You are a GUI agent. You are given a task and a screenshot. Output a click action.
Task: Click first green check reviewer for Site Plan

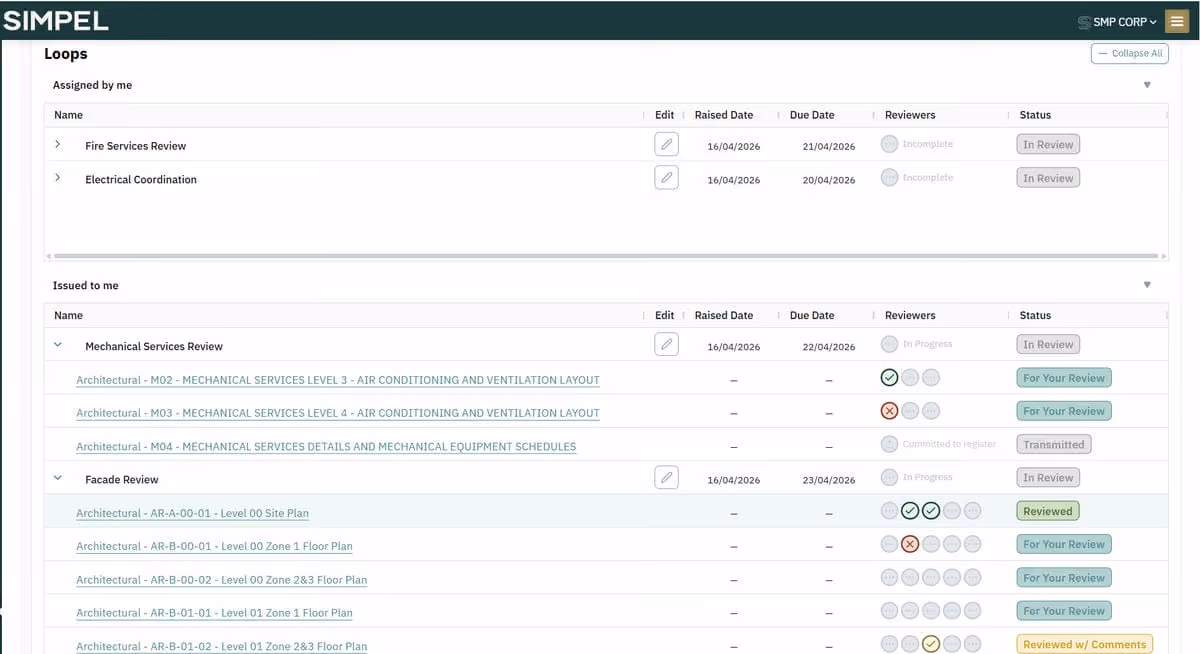910,511
